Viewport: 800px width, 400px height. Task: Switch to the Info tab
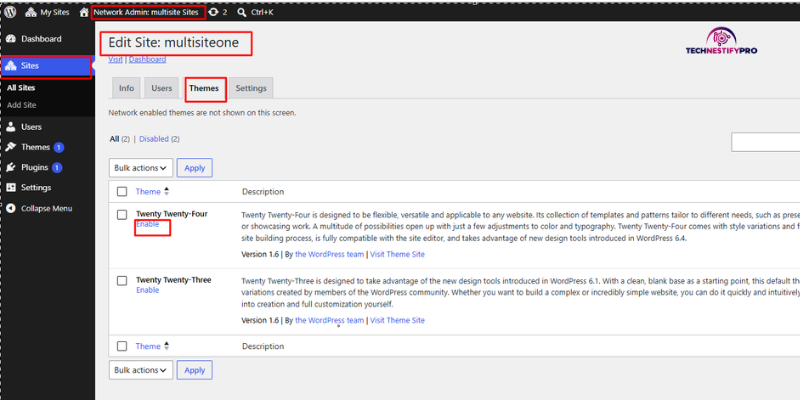point(126,88)
